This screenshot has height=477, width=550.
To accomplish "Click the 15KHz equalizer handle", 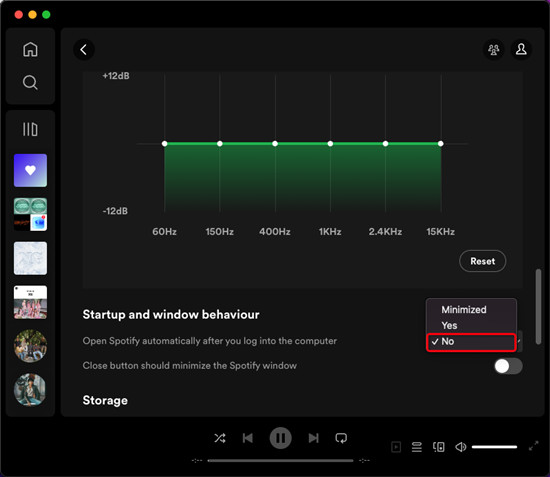I will click(x=441, y=143).
